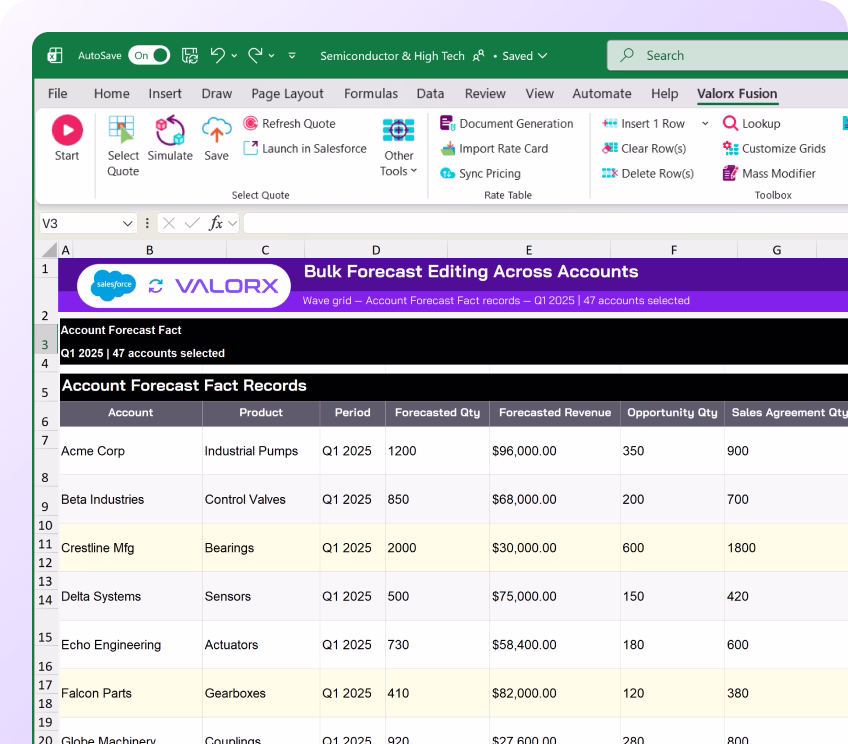The width and height of the screenshot is (848, 744).
Task: Click Insert 1 Row
Action: pos(644,124)
